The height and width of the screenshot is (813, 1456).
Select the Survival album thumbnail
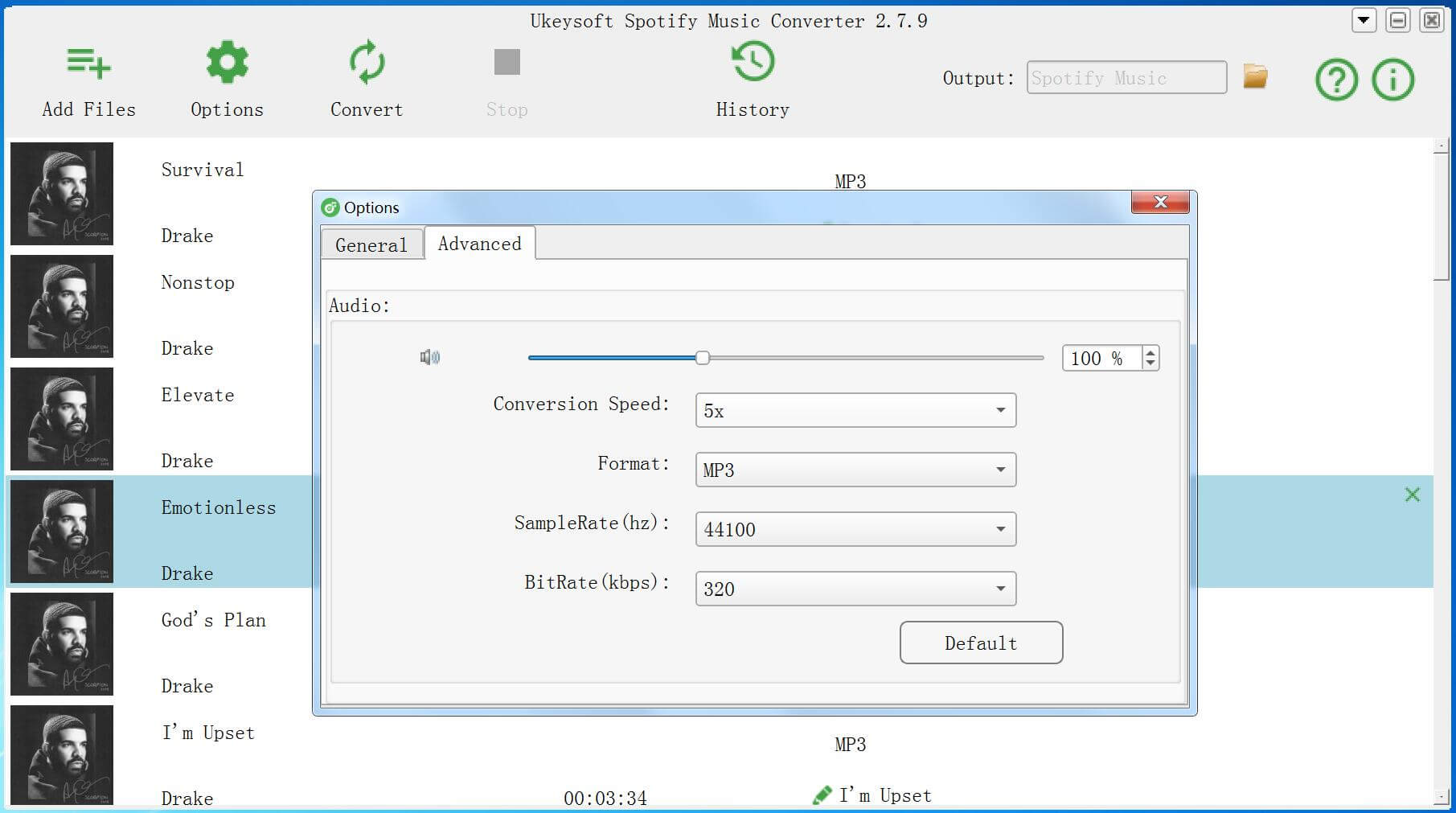point(62,194)
